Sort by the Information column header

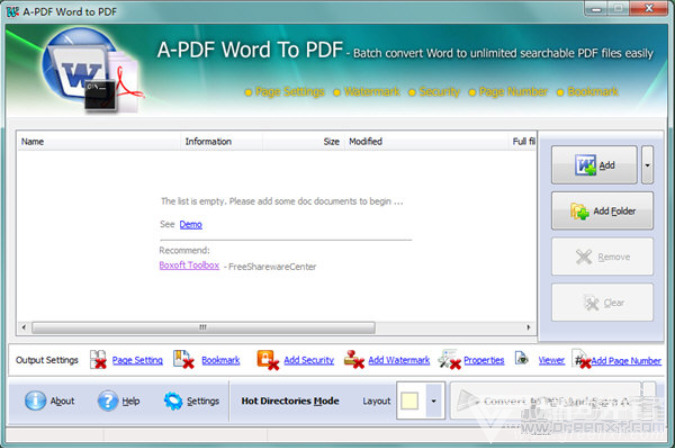pos(221,142)
